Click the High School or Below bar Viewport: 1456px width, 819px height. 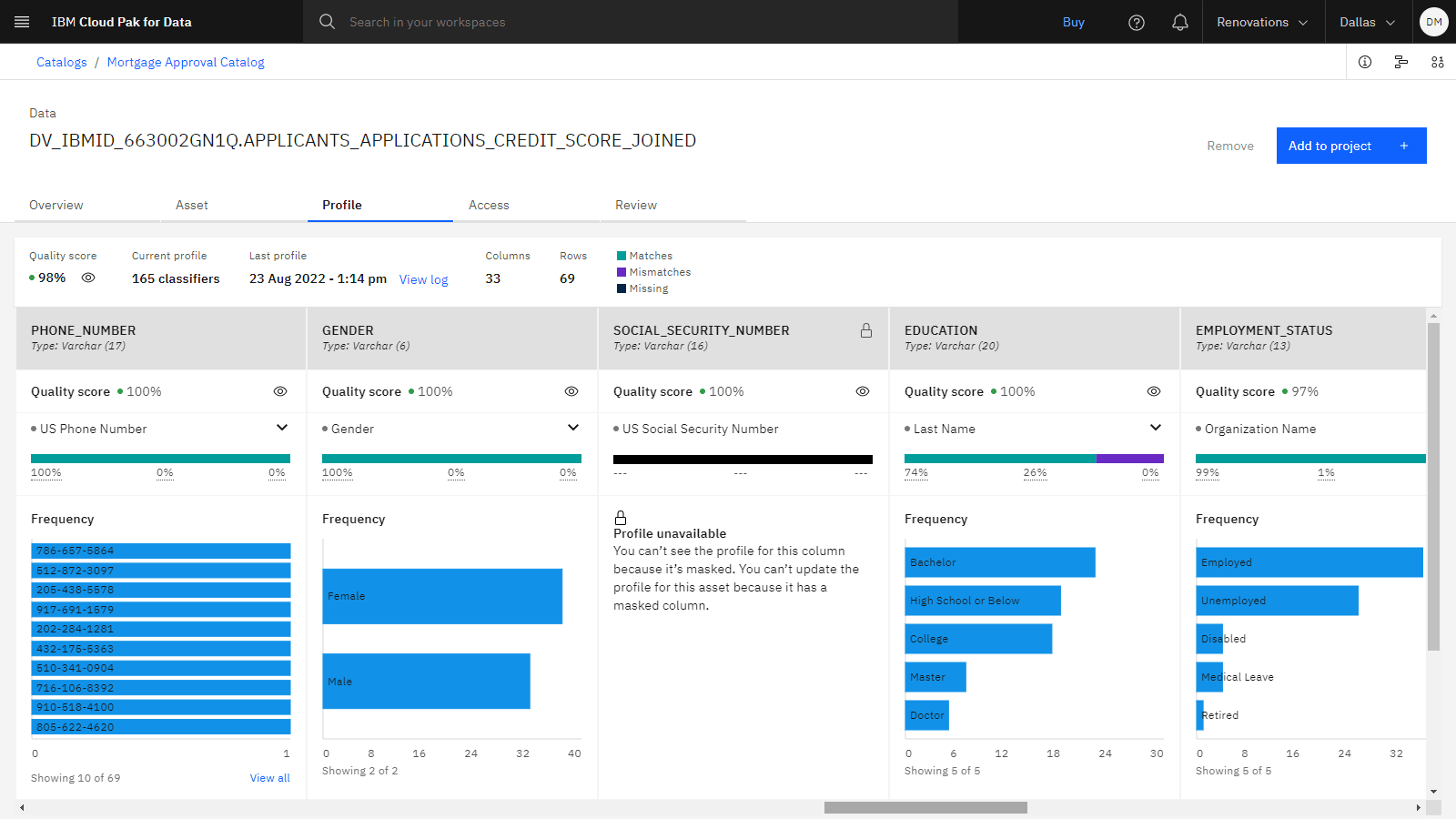coord(983,601)
